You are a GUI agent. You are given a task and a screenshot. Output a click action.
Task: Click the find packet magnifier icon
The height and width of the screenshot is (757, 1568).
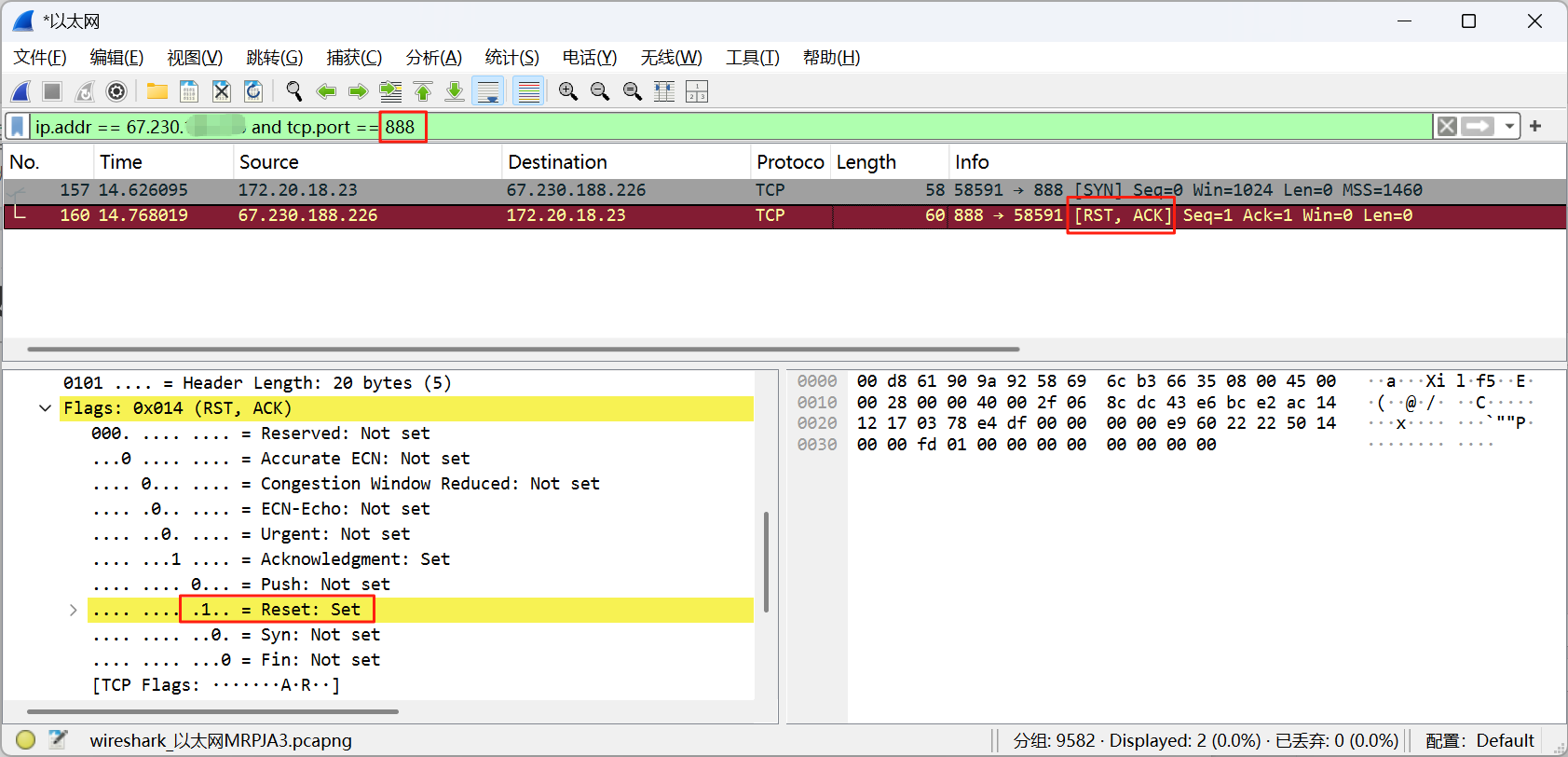(x=294, y=91)
